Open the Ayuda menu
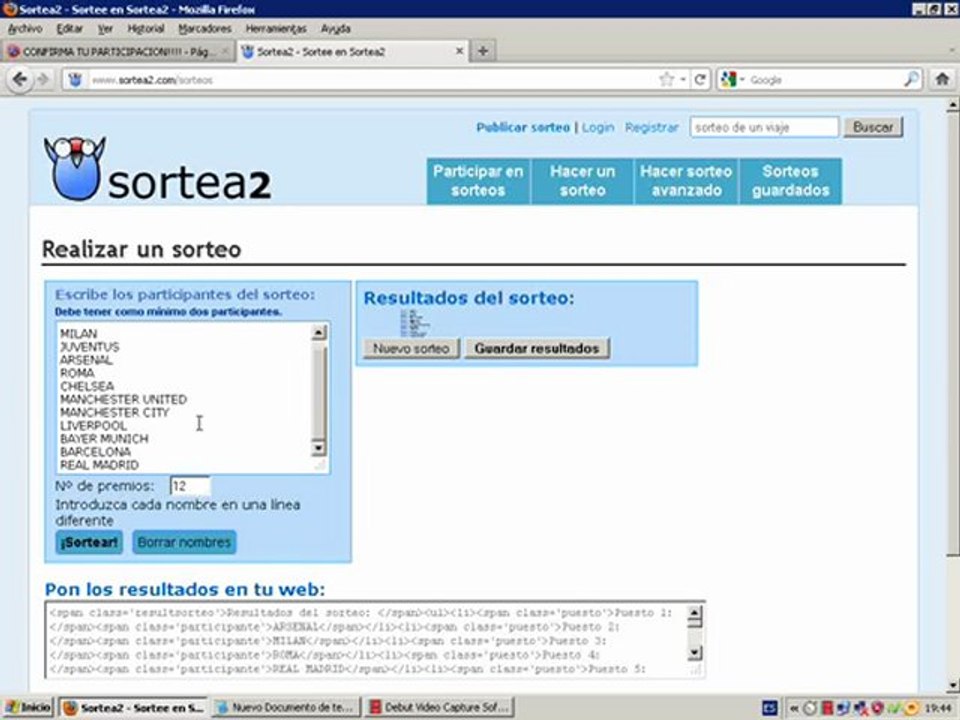 click(x=335, y=29)
